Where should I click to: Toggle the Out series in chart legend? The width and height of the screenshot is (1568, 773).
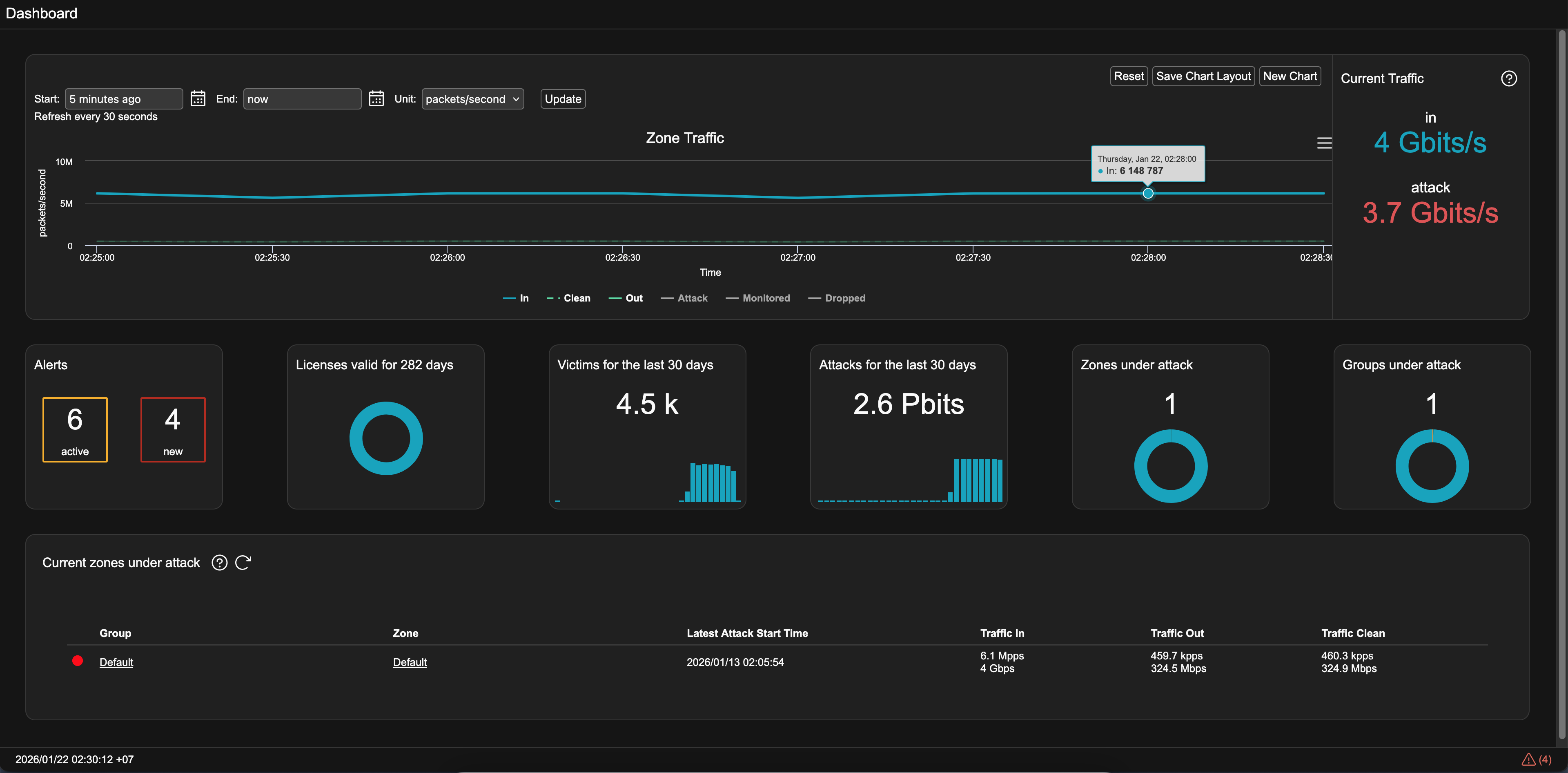coord(625,298)
